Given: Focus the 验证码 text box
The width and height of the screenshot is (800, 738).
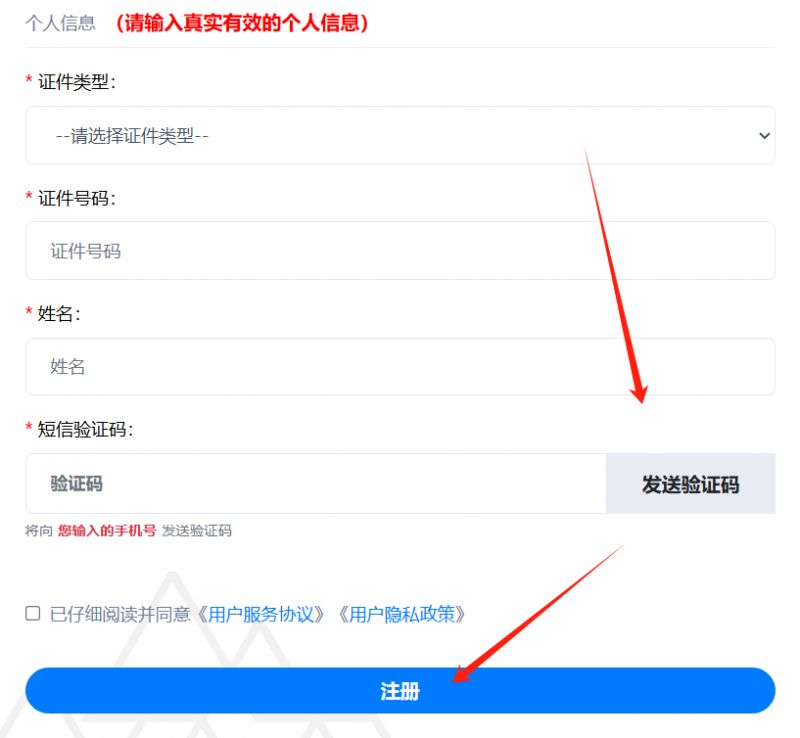Looking at the screenshot, I should pyautogui.click(x=316, y=483).
